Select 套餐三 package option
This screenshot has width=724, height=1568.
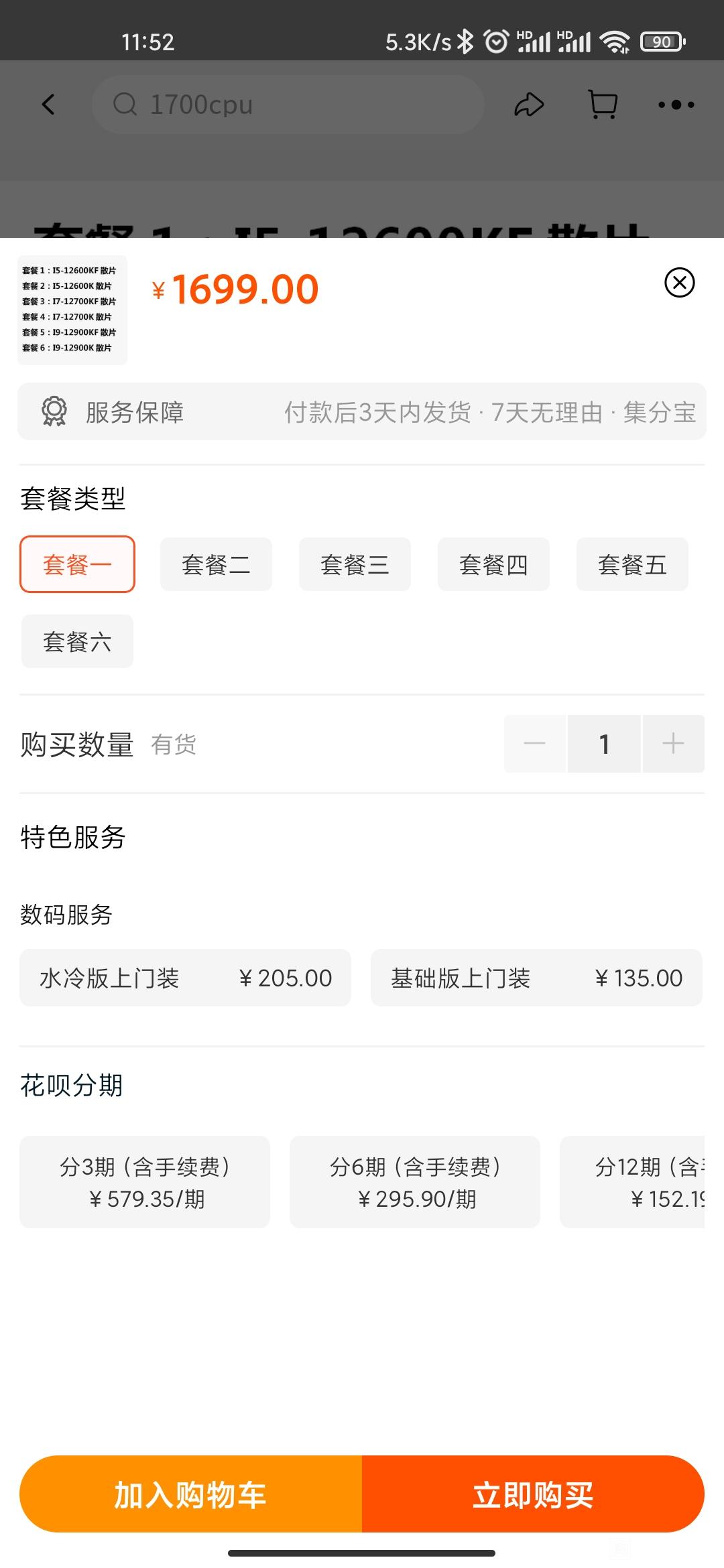pos(355,564)
